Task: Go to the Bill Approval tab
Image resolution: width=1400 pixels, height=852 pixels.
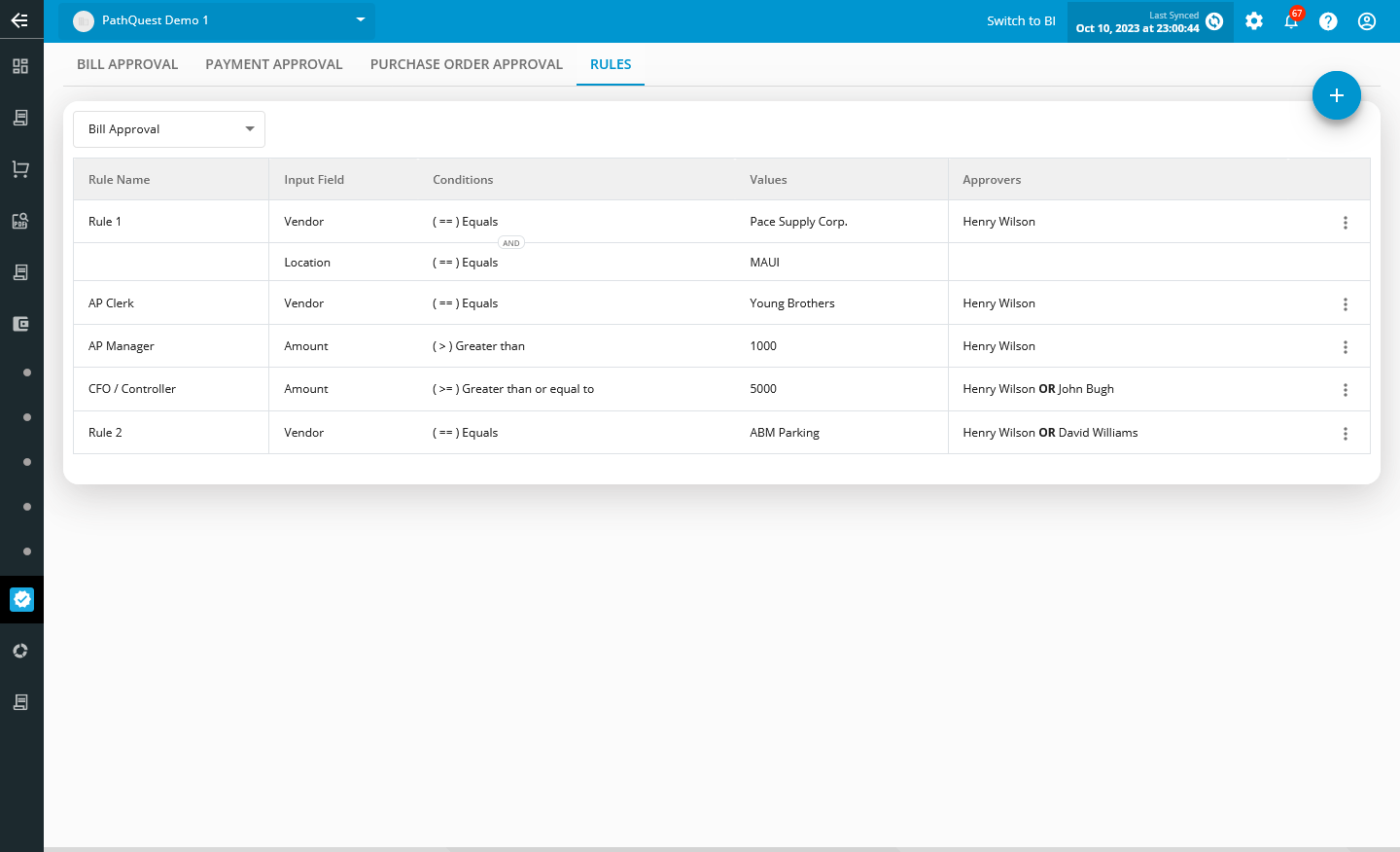Action: (127, 64)
